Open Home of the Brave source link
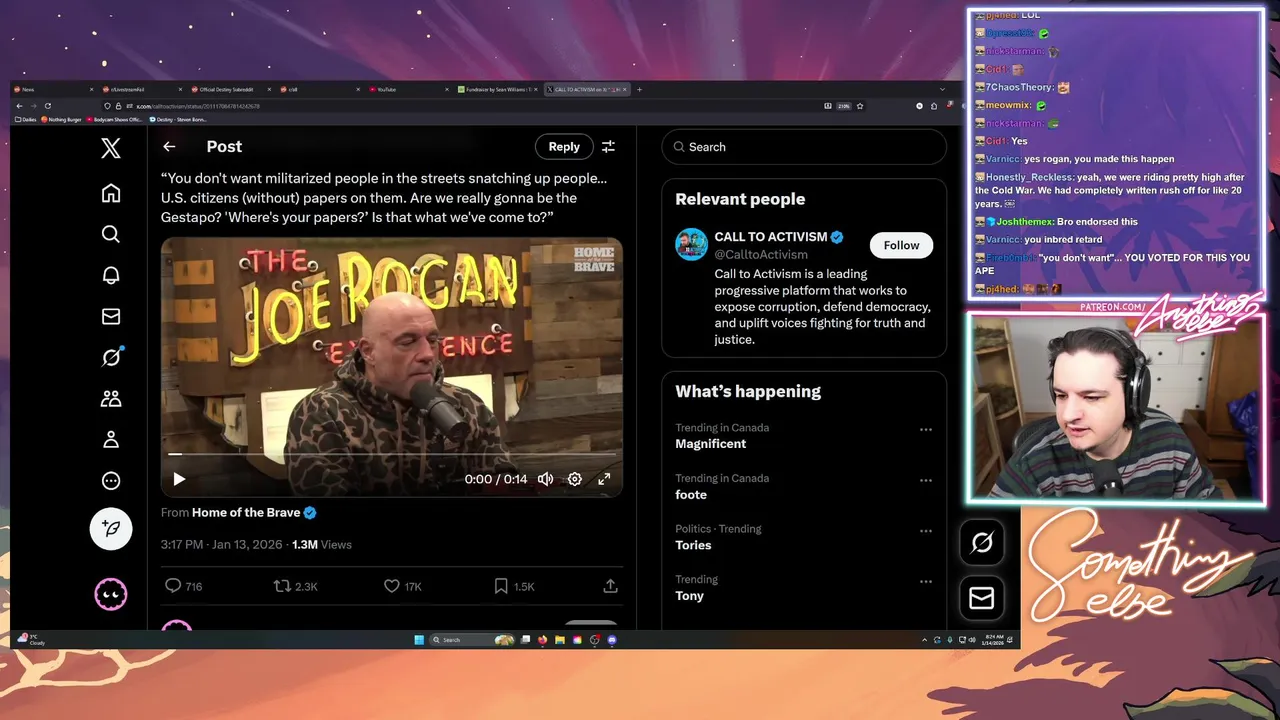The width and height of the screenshot is (1280, 720). (246, 512)
